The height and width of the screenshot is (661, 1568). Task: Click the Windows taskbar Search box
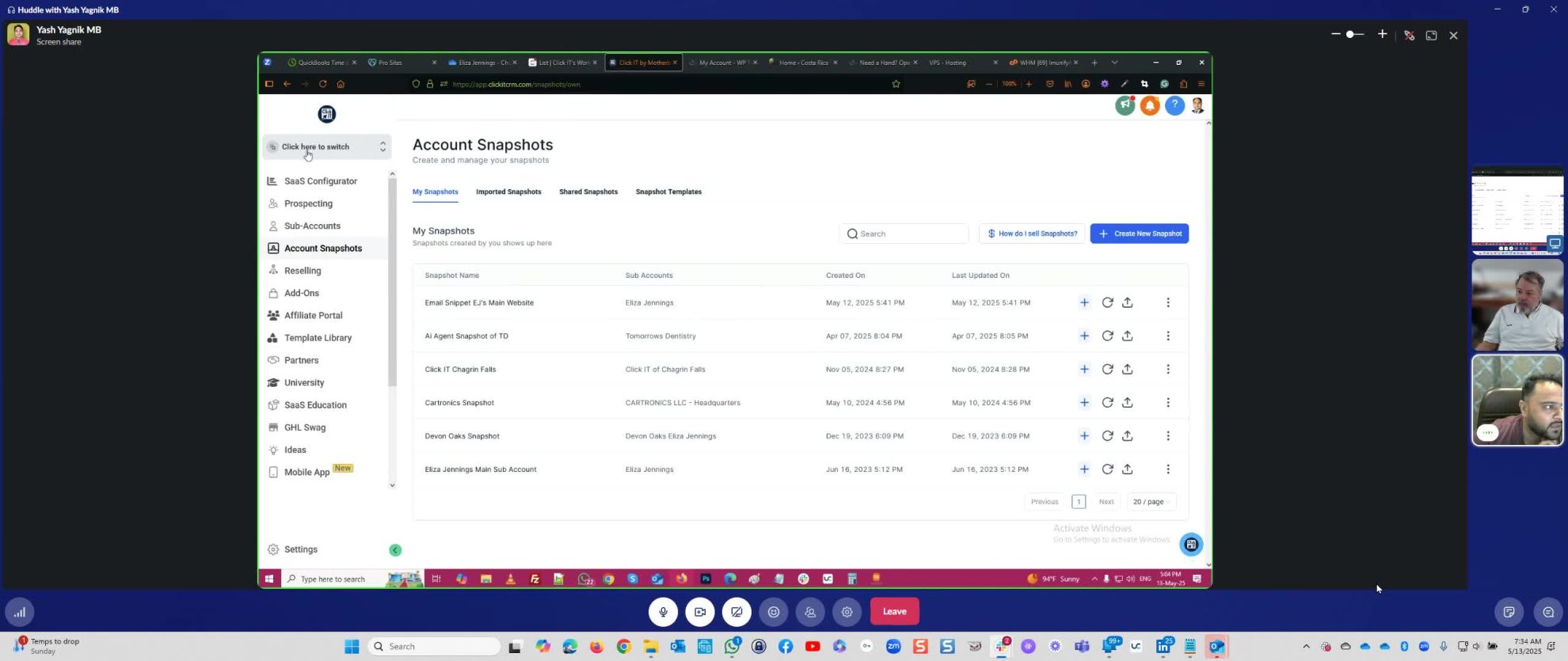coord(434,647)
